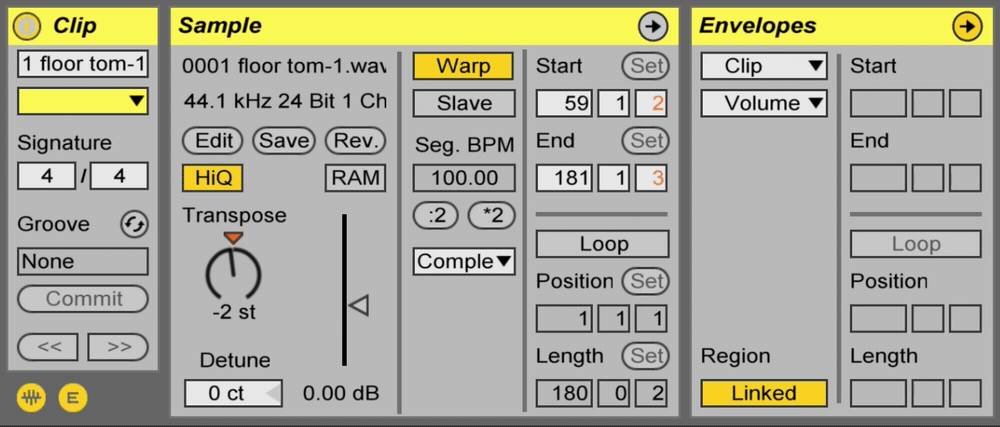Screen dimensions: 1000x427
Task: Click the volume slider triangle handle
Action: (x=359, y=305)
